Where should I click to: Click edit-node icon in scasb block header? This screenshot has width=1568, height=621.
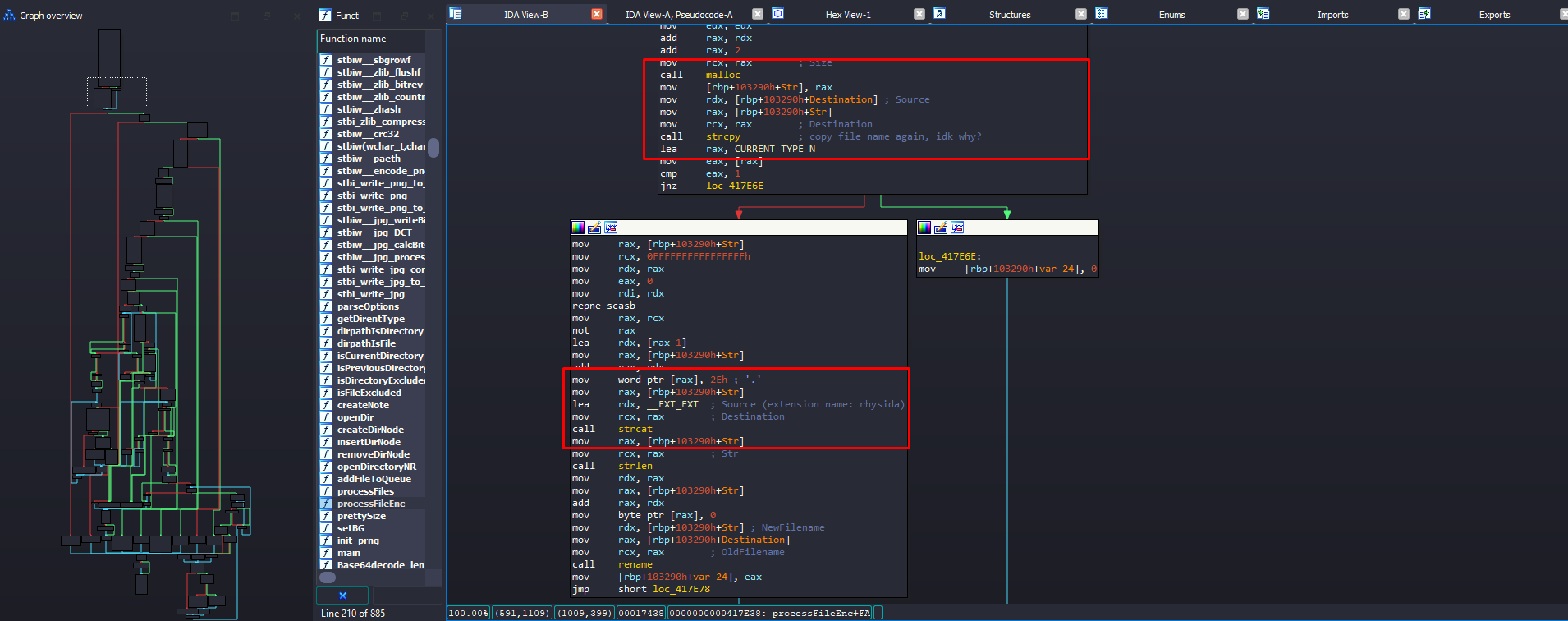click(x=594, y=228)
